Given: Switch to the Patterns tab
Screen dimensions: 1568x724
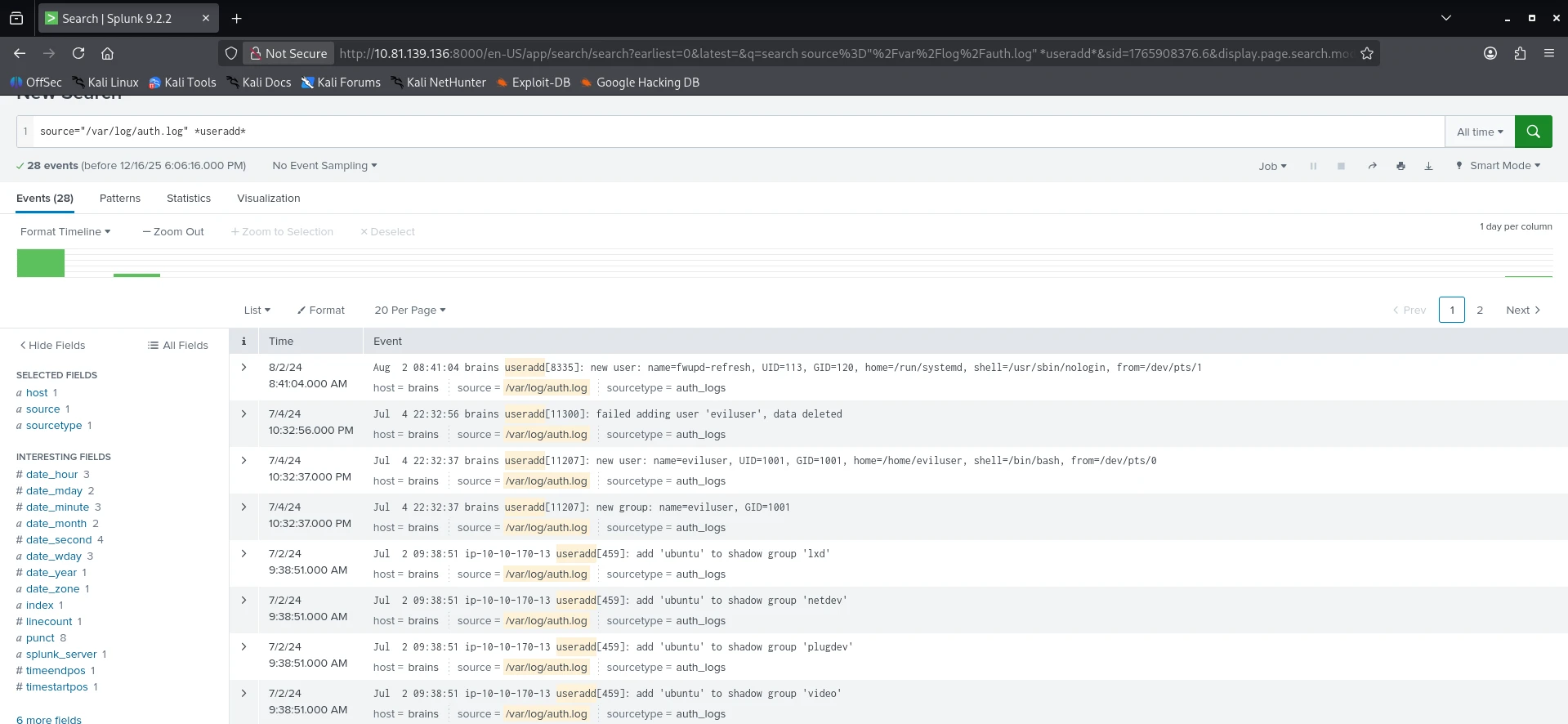Looking at the screenshot, I should coord(120,199).
